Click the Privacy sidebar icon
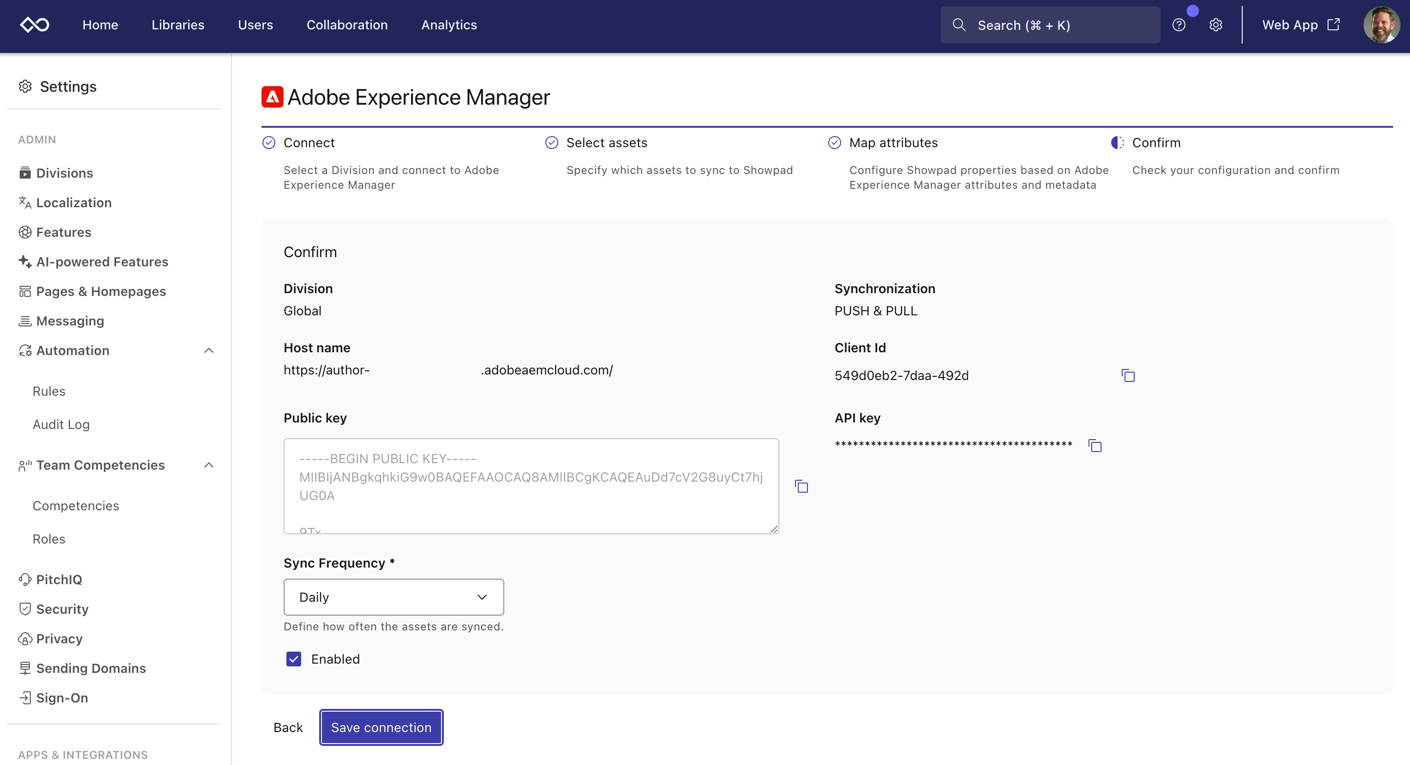Screen dimensions: 1410x765 [x=25, y=639]
